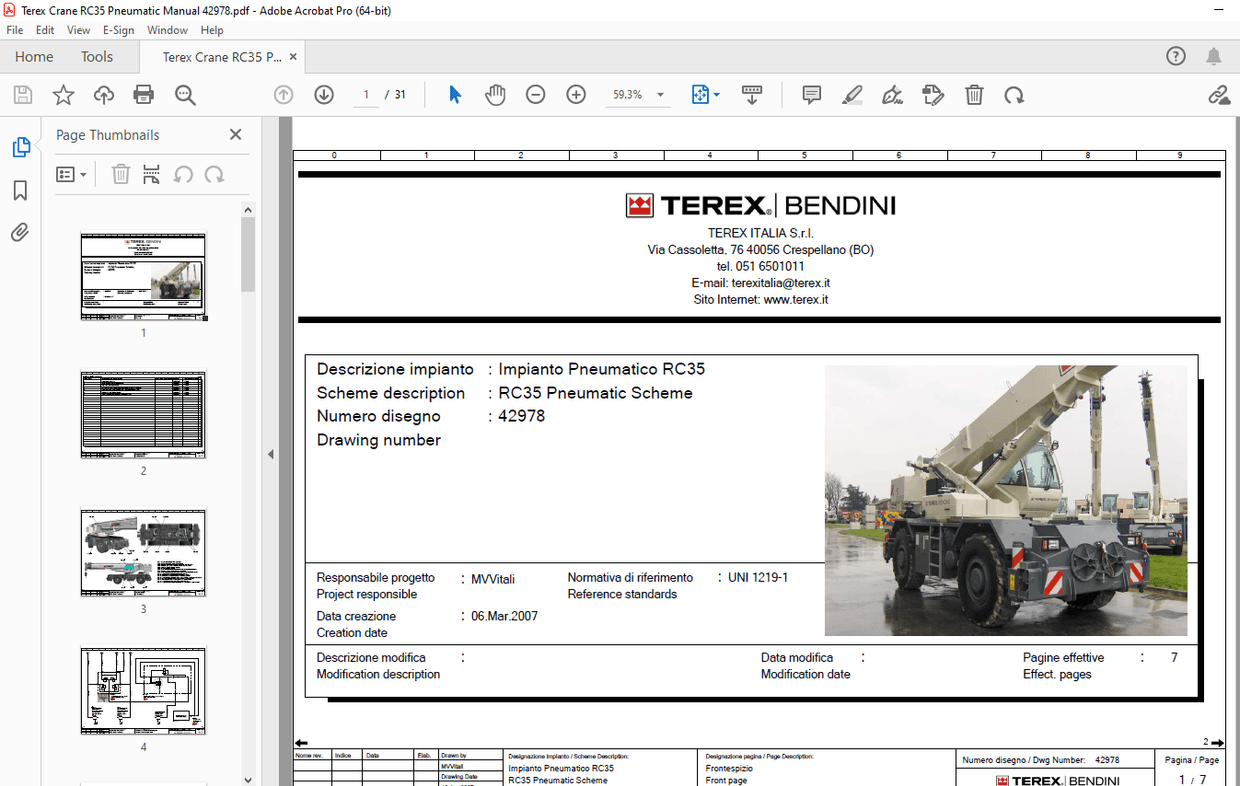Open the E-Sign menu
The height and width of the screenshot is (786, 1240).
118,30
